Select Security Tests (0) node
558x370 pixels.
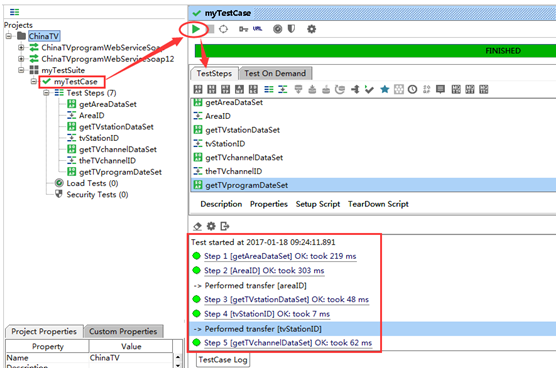(x=97, y=195)
